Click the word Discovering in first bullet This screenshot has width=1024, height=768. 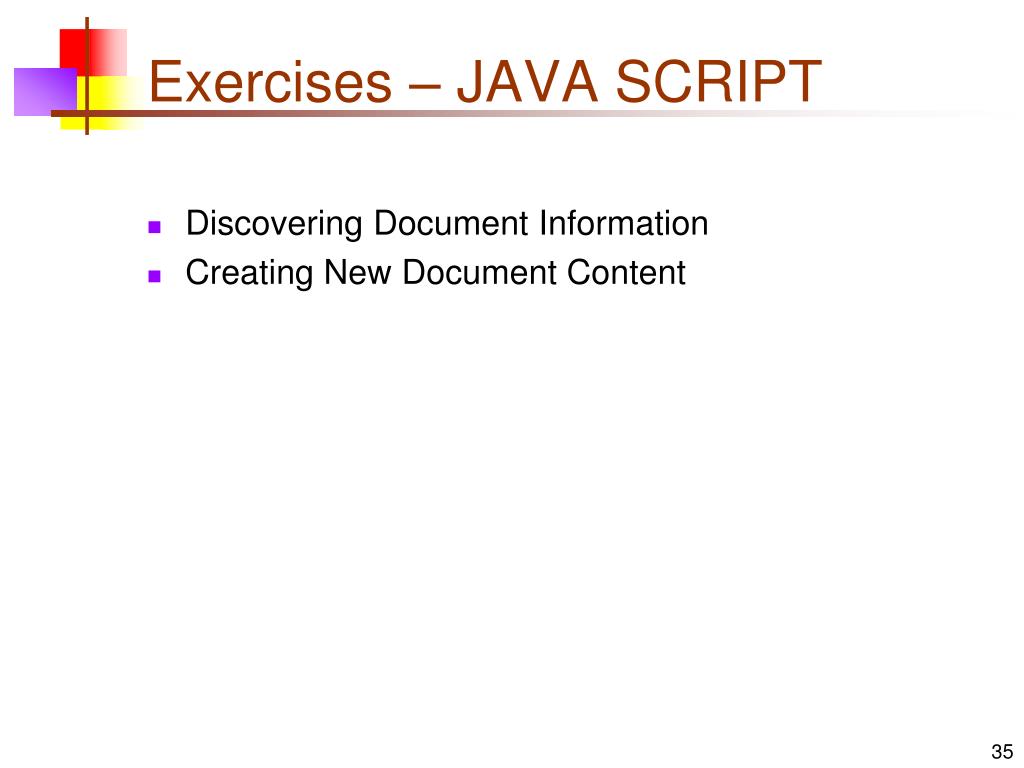pos(274,225)
